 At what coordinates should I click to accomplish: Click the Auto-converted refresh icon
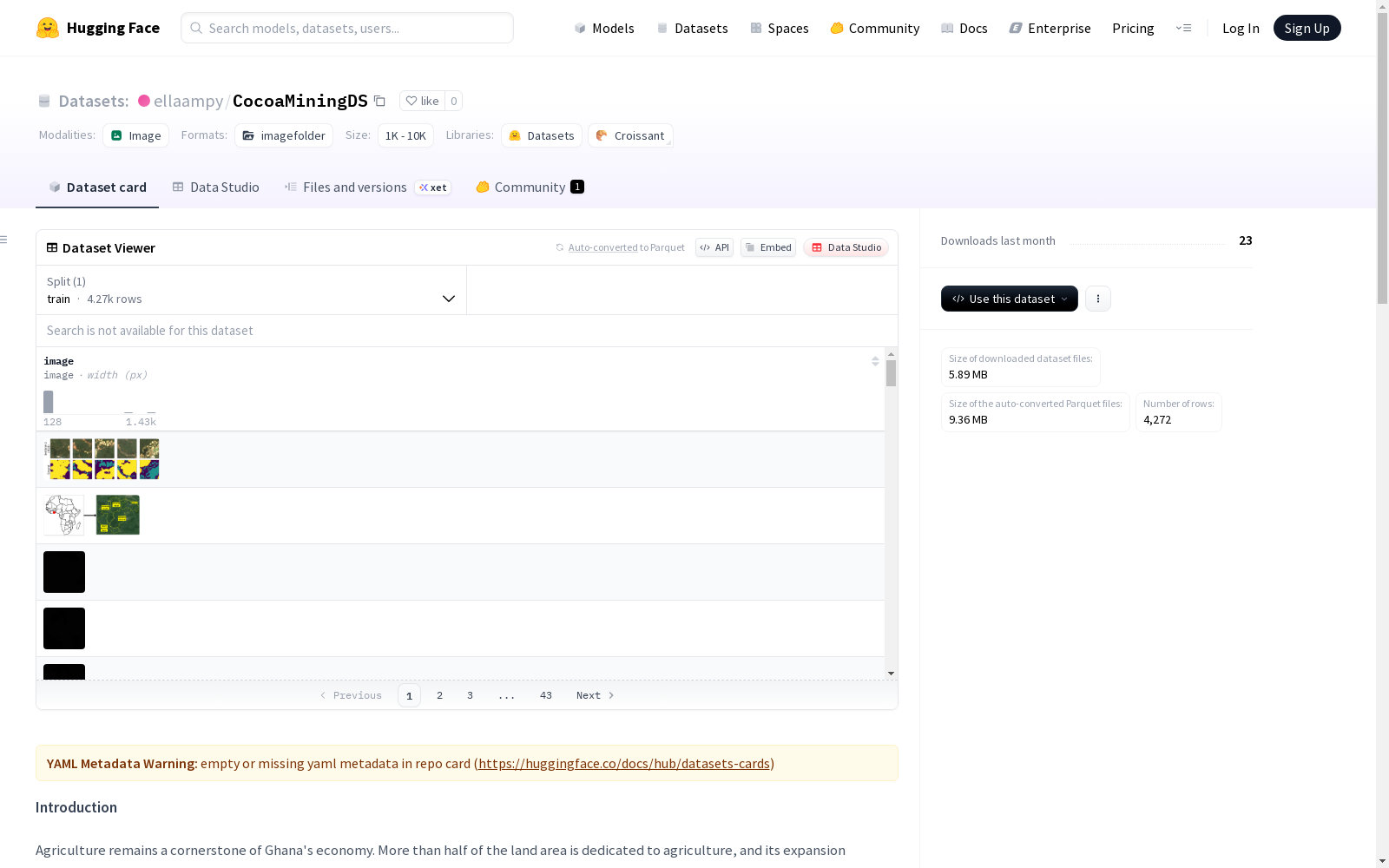(x=560, y=247)
